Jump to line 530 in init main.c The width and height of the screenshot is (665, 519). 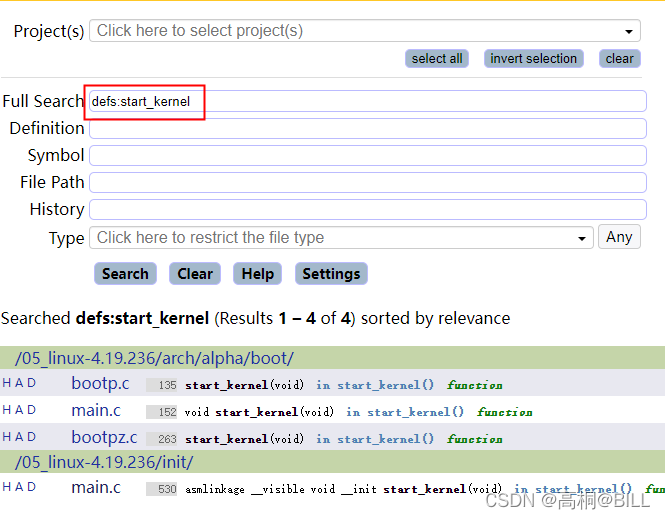pos(162,489)
